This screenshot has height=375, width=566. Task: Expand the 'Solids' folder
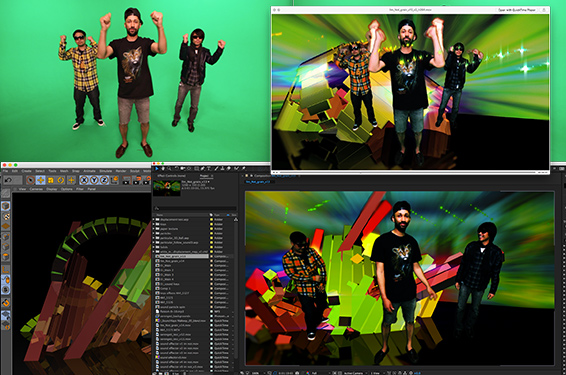pos(154,247)
